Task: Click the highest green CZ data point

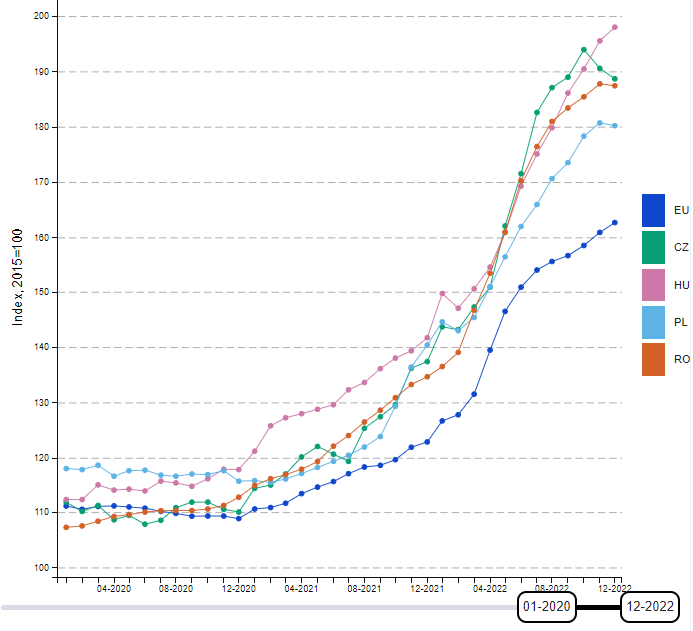Action: click(x=584, y=49)
